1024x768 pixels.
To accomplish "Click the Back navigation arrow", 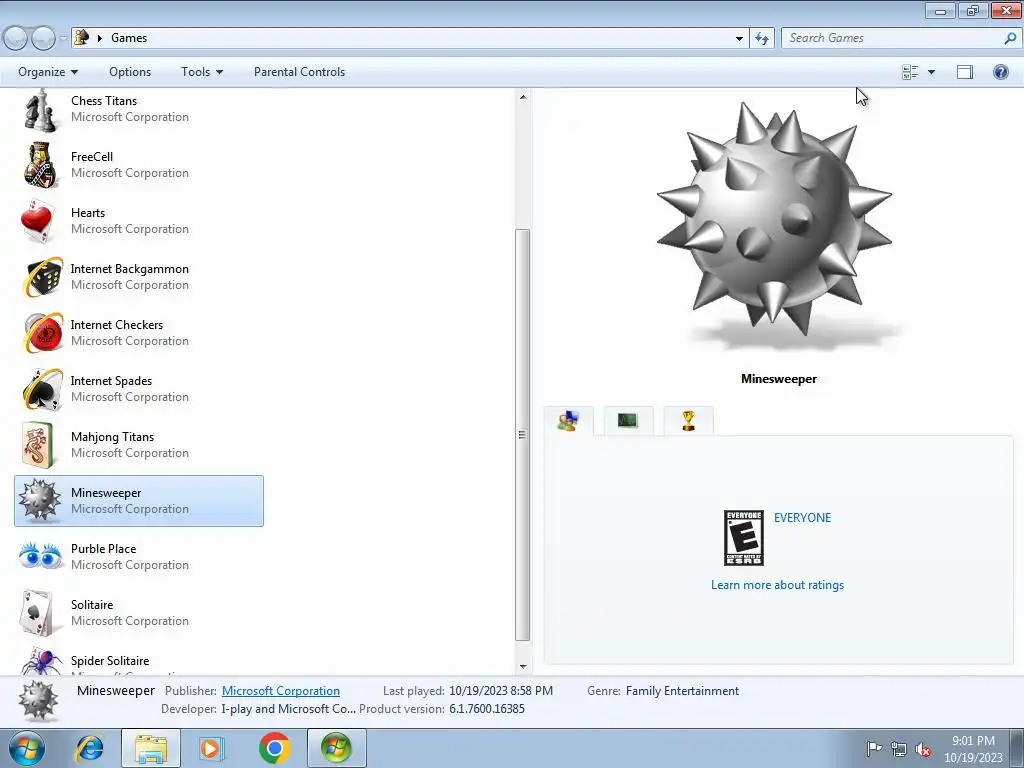I will (16, 39).
